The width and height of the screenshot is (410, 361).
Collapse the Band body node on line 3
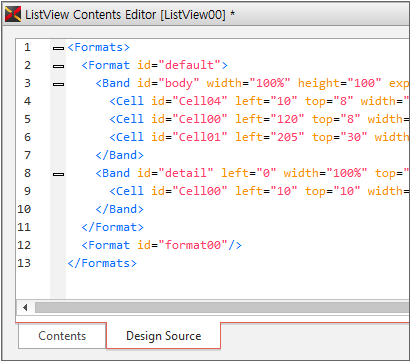click(58, 84)
